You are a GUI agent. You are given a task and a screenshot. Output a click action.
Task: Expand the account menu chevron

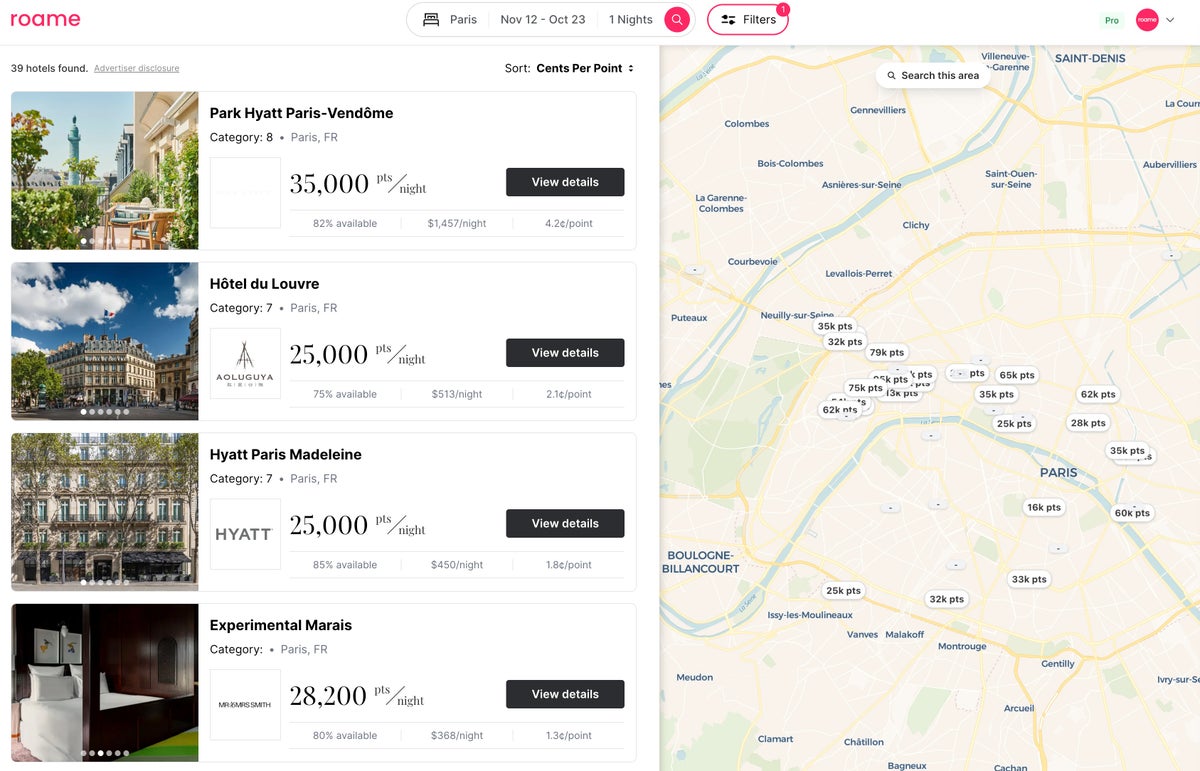(1169, 19)
